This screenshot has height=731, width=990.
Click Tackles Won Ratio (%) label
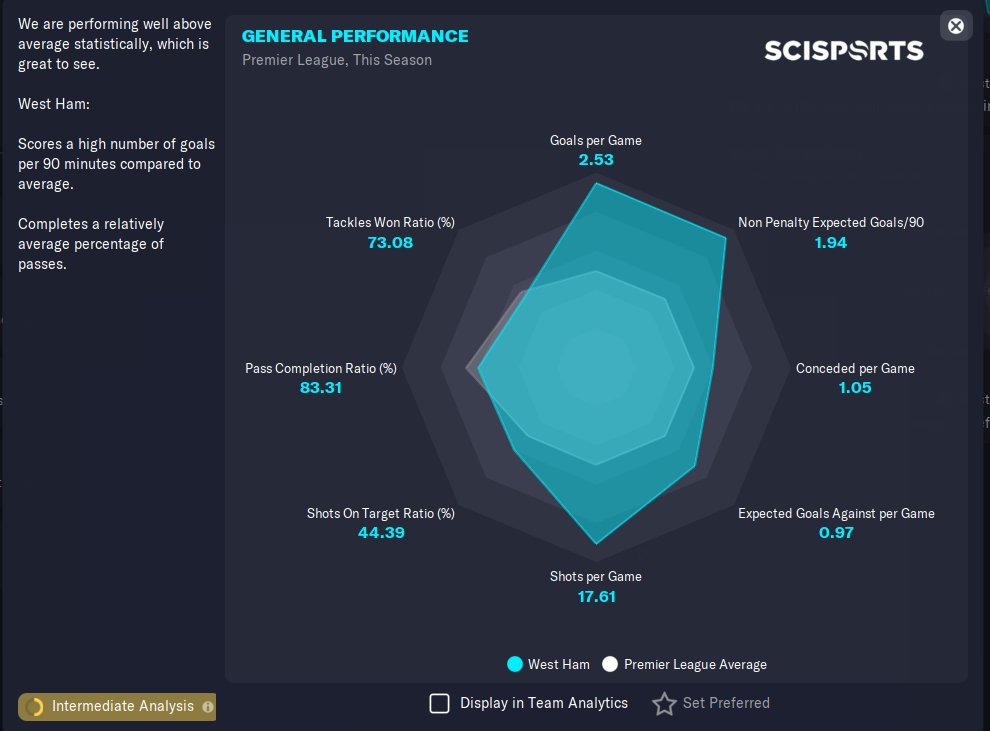click(390, 222)
